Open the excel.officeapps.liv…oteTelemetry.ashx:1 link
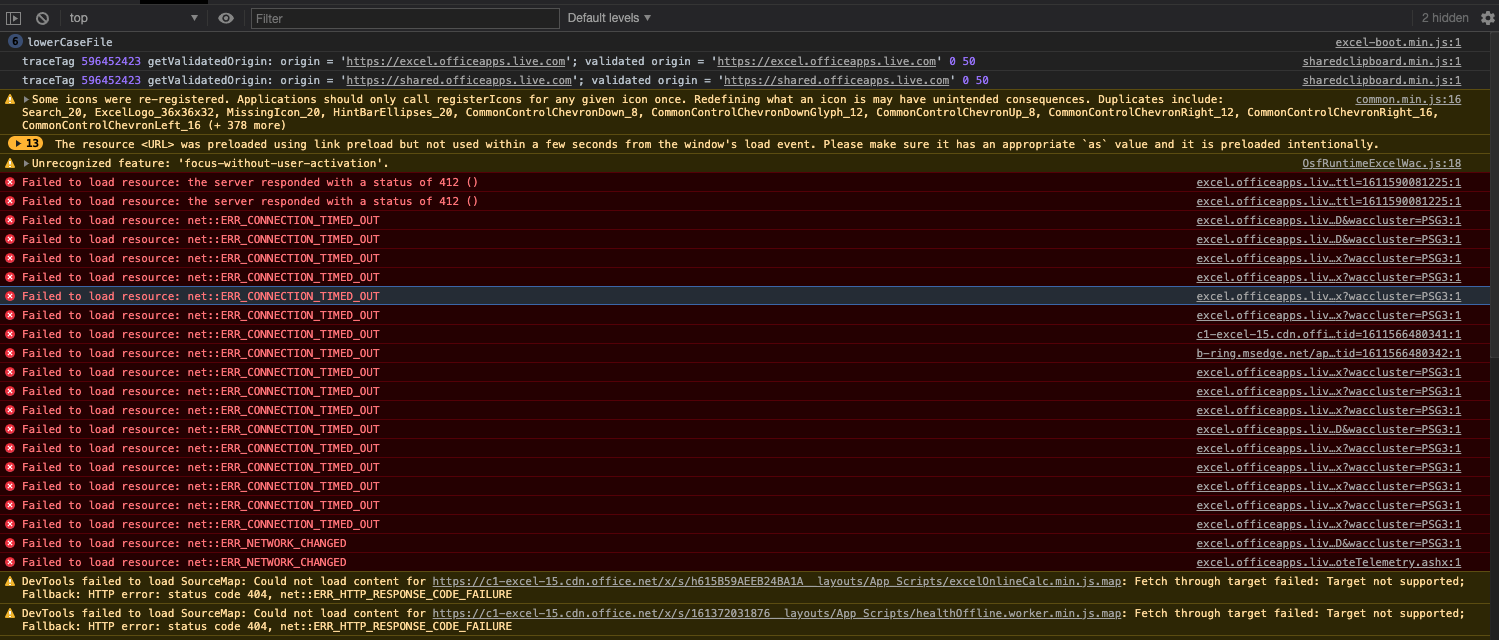 pos(1329,562)
